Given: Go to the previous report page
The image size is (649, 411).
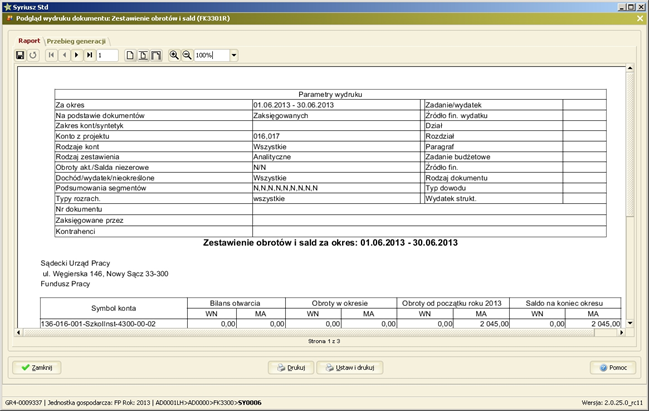Looking at the screenshot, I should (x=64, y=55).
